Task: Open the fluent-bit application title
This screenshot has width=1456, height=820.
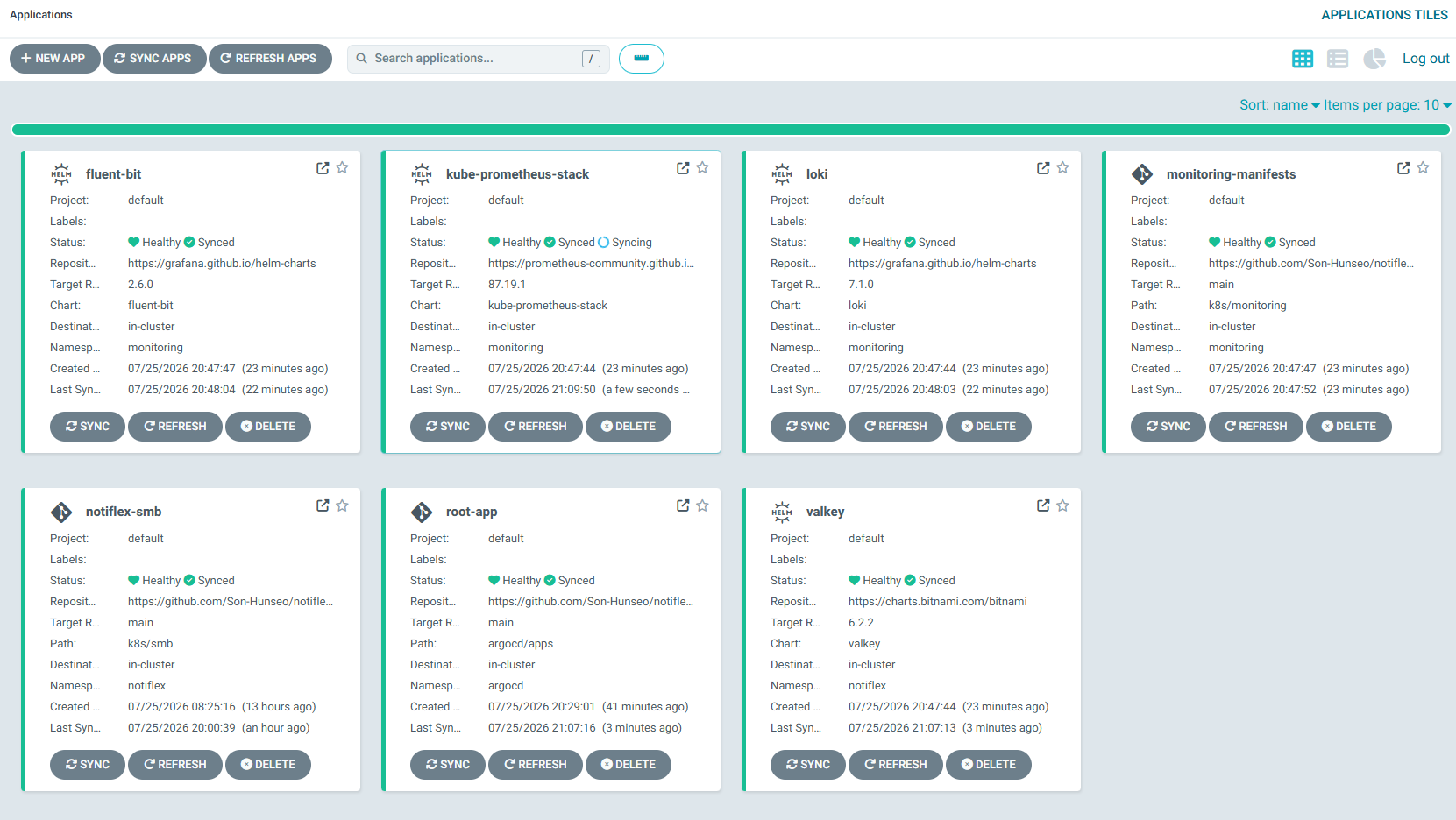Action: [x=114, y=174]
